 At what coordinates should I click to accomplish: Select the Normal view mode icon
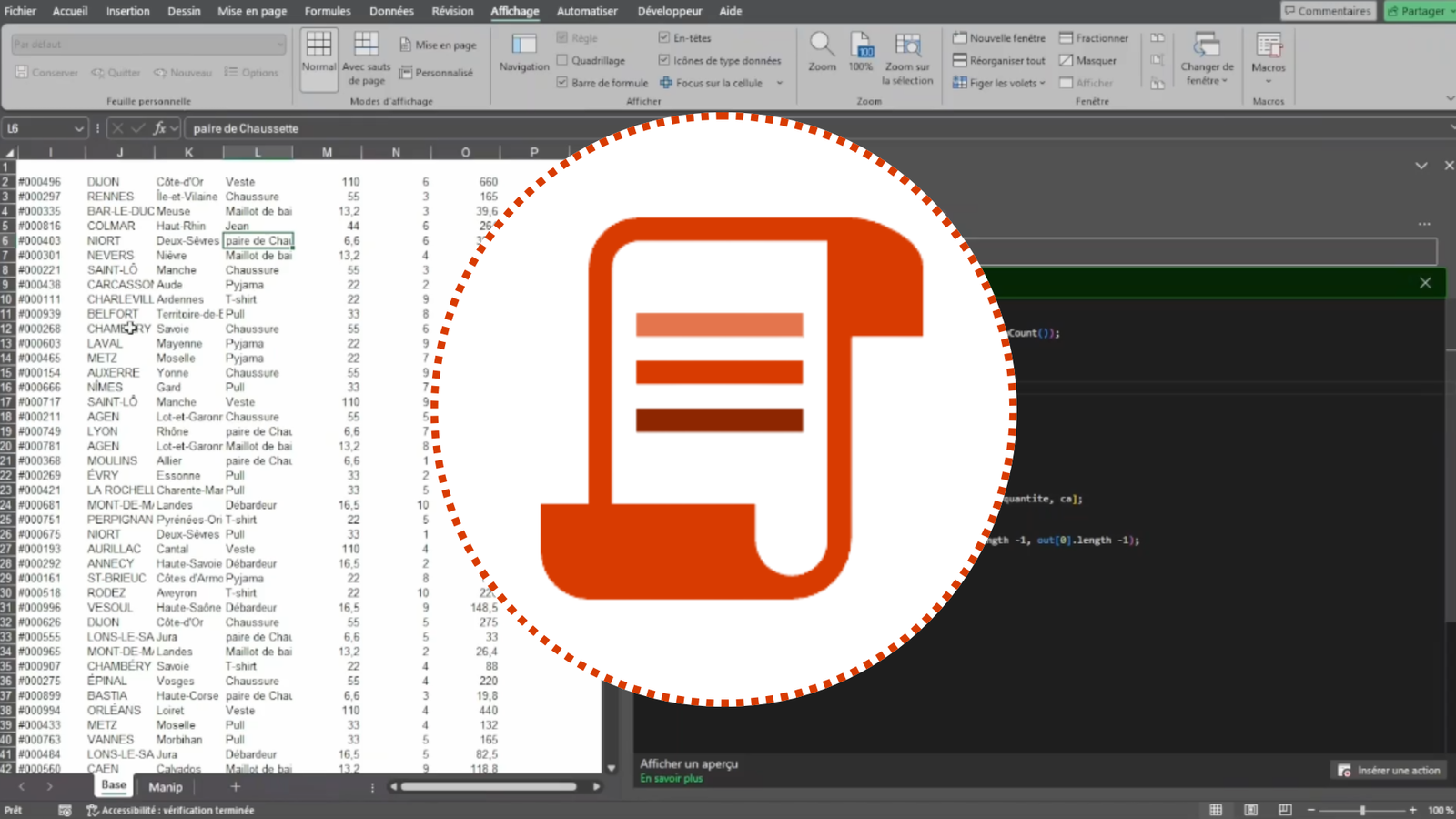[318, 55]
